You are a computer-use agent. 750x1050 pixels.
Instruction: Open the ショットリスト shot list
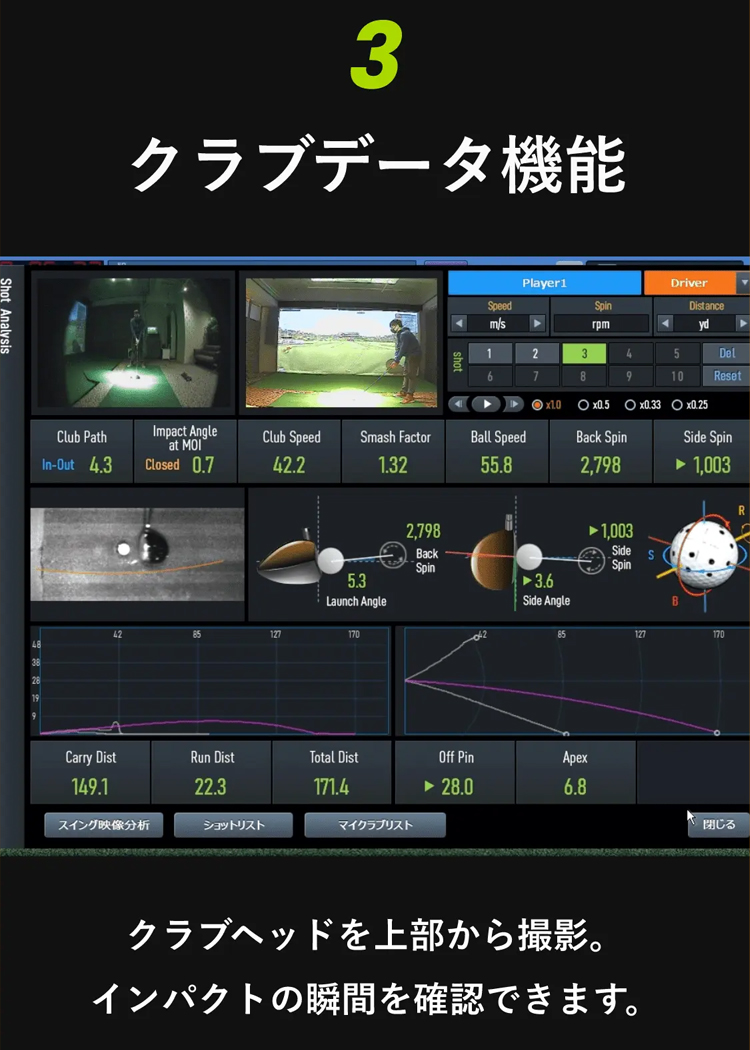[234, 825]
